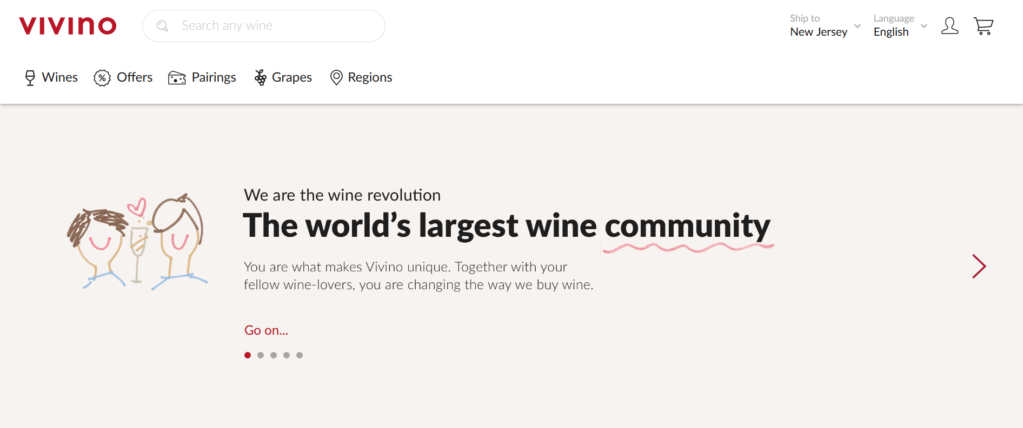Expand the Language English dropdown
1023x428 pixels.
900,25
